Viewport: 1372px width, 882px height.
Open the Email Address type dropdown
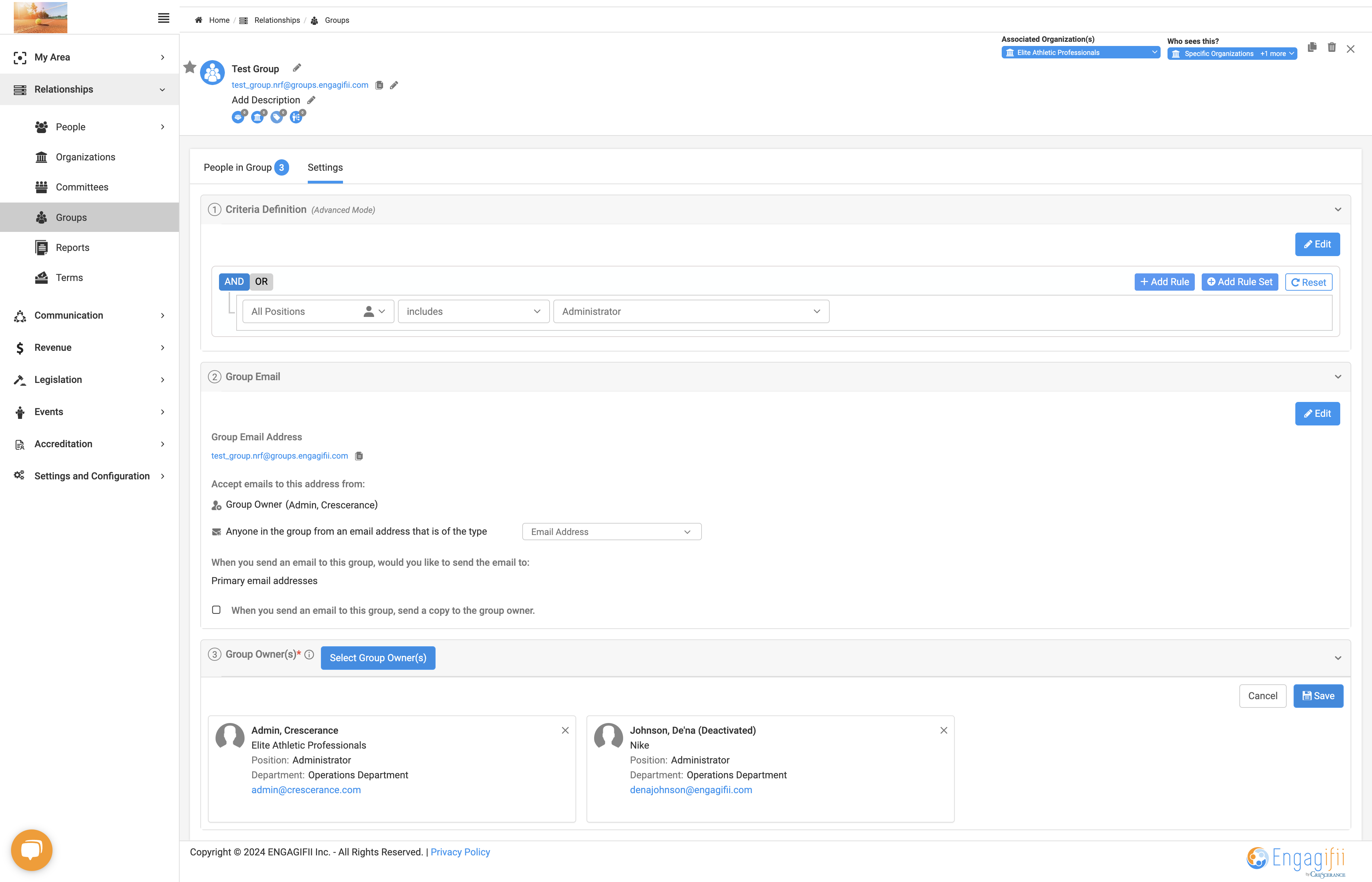(612, 532)
